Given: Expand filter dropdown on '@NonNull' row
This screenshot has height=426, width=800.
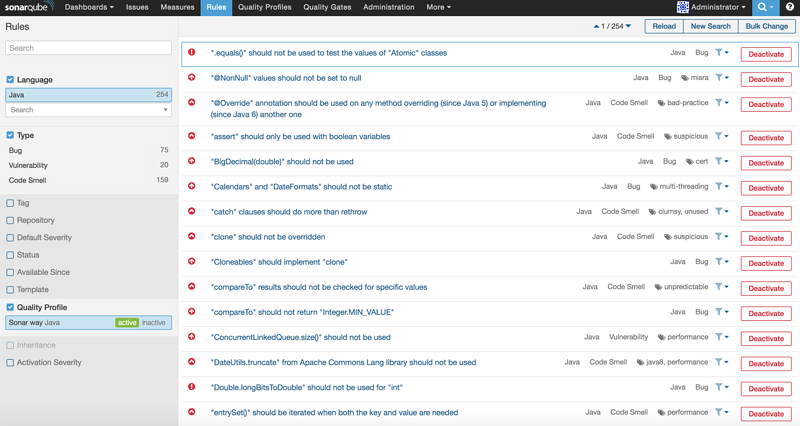Looking at the screenshot, I should coord(727,78).
